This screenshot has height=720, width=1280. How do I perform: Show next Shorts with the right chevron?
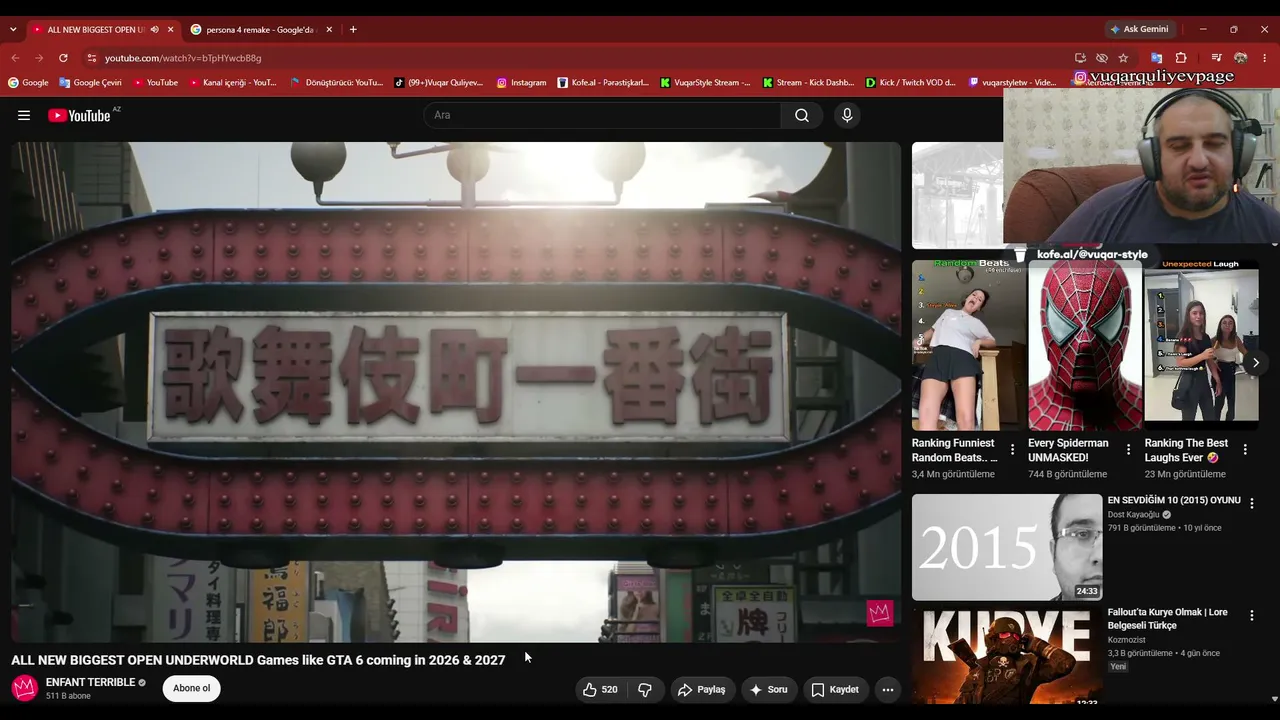tap(1256, 362)
